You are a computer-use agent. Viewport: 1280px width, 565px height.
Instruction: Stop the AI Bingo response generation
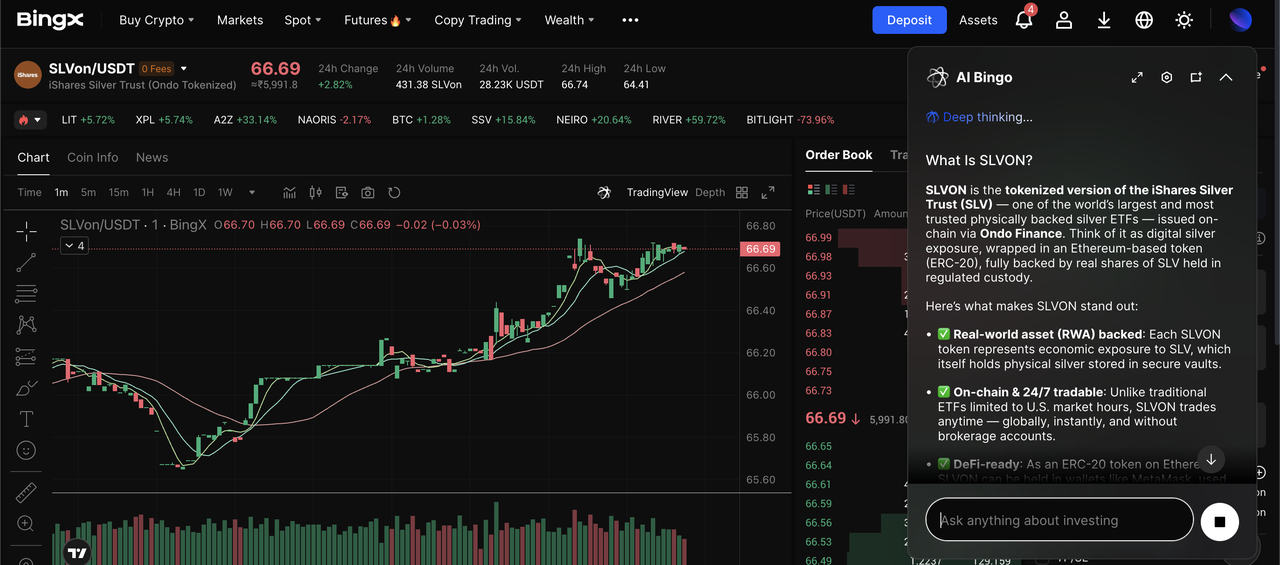[1219, 521]
